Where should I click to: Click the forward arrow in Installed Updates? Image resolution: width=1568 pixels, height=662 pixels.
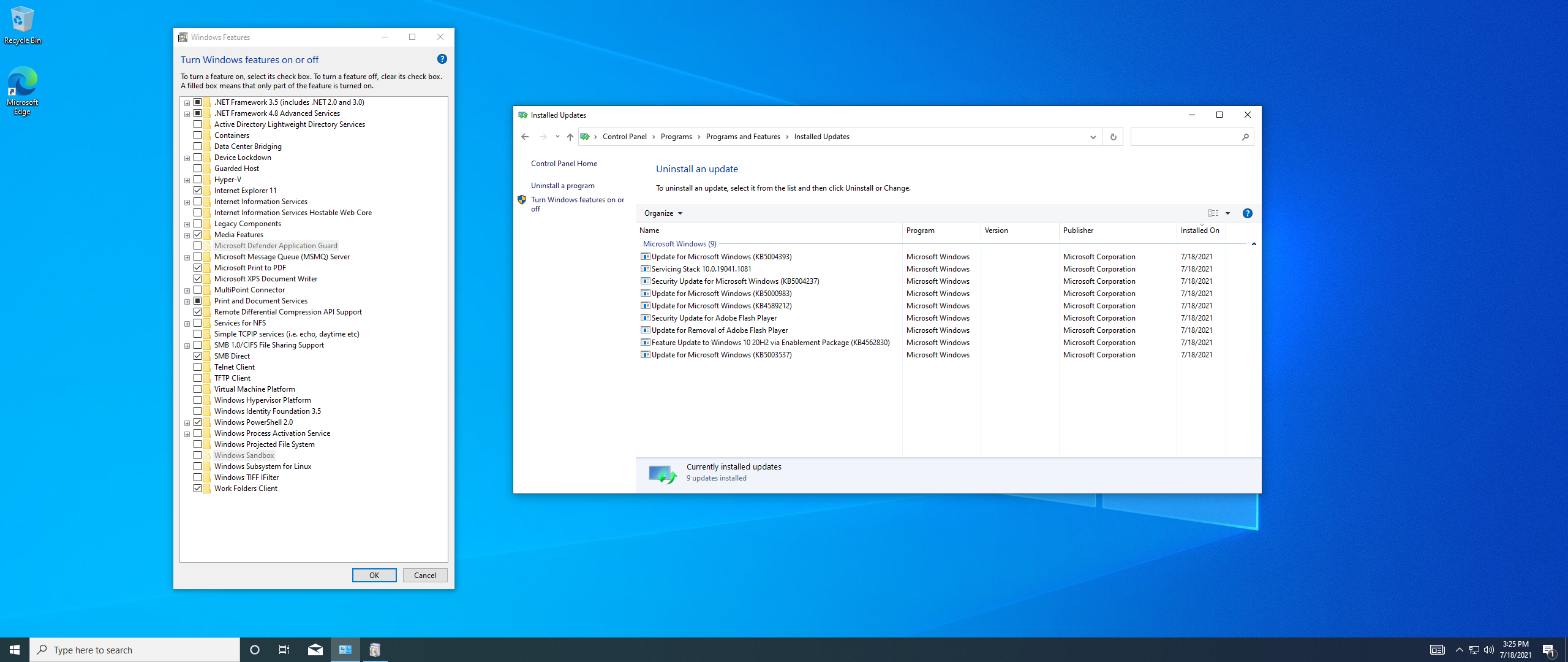pyautogui.click(x=543, y=137)
